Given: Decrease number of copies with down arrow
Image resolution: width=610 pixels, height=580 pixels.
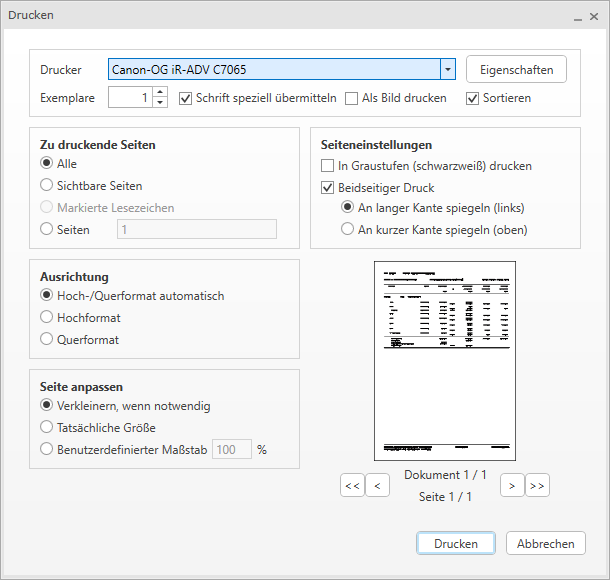Looking at the screenshot, I should [160, 103].
